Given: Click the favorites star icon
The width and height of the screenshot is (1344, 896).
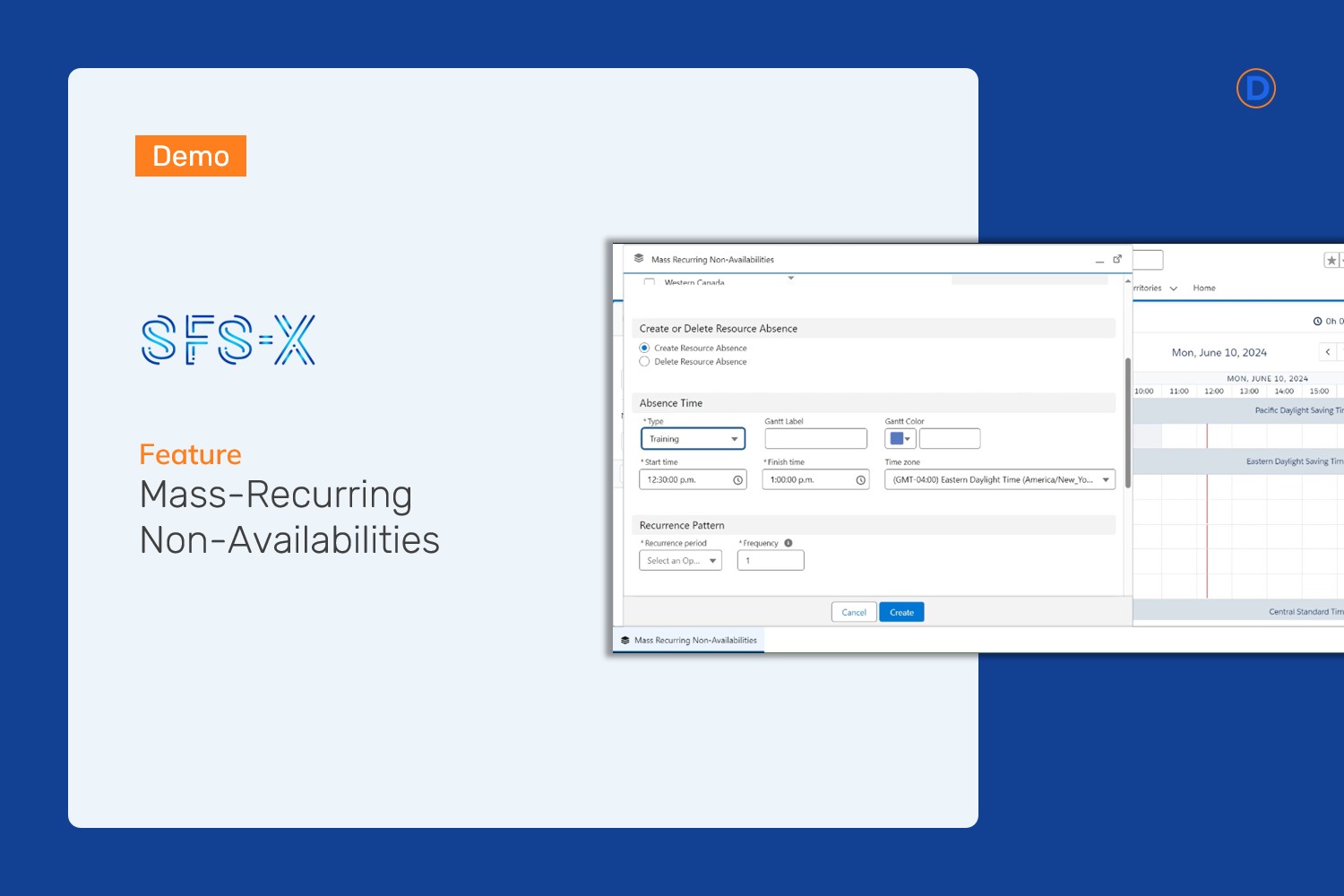Looking at the screenshot, I should pos(1331,261).
